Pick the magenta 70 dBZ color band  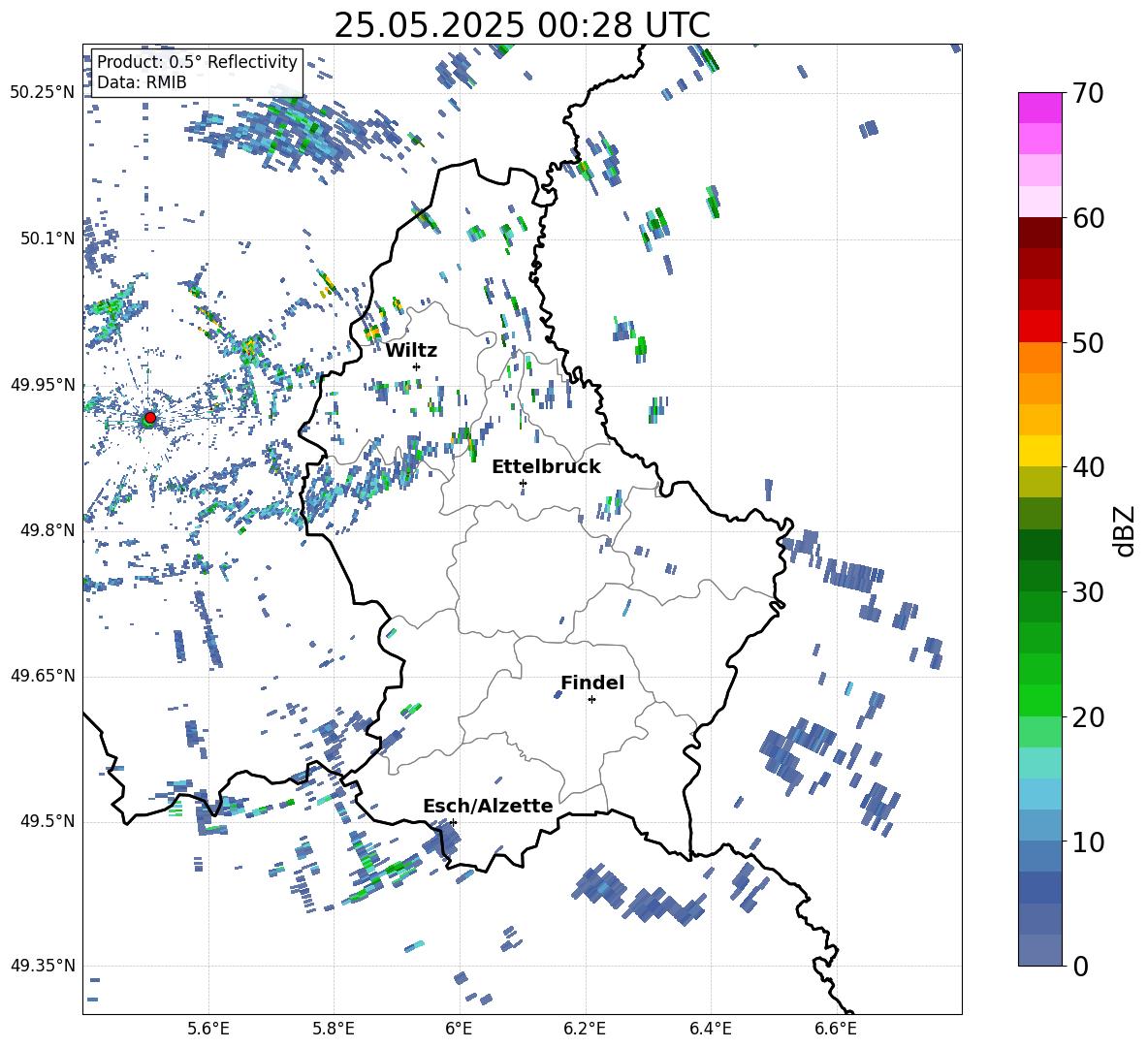(1040, 108)
